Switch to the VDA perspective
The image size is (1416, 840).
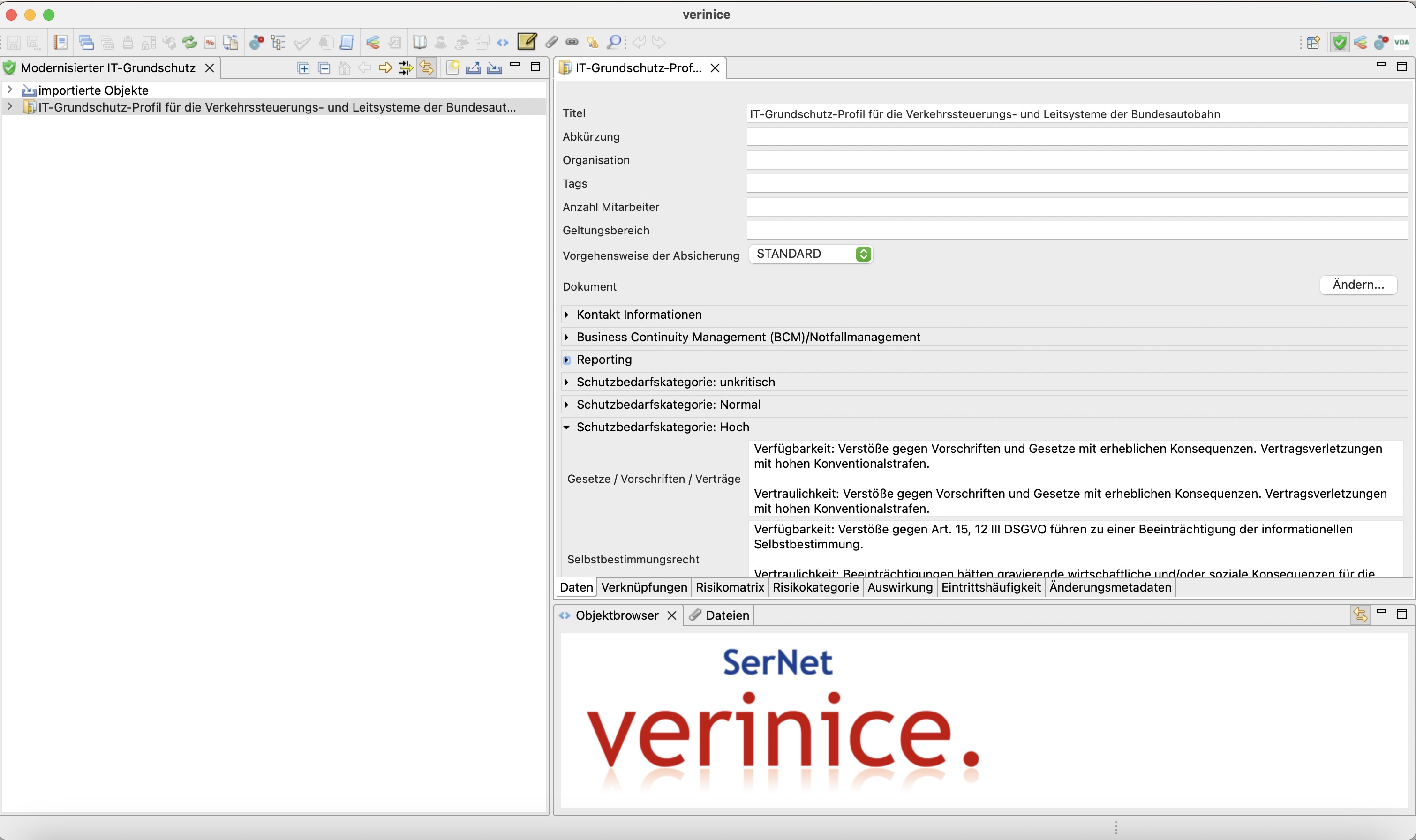(x=1402, y=42)
